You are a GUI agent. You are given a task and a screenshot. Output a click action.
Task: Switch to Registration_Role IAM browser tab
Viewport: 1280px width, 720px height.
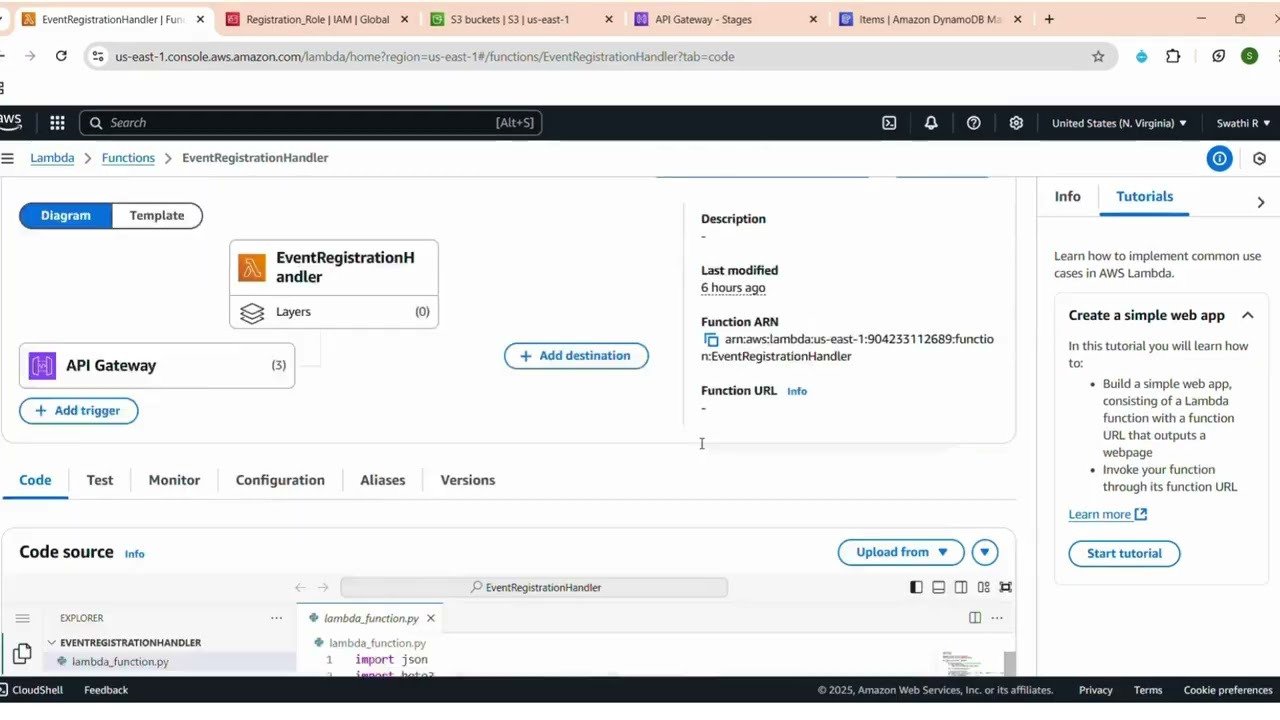(x=317, y=19)
